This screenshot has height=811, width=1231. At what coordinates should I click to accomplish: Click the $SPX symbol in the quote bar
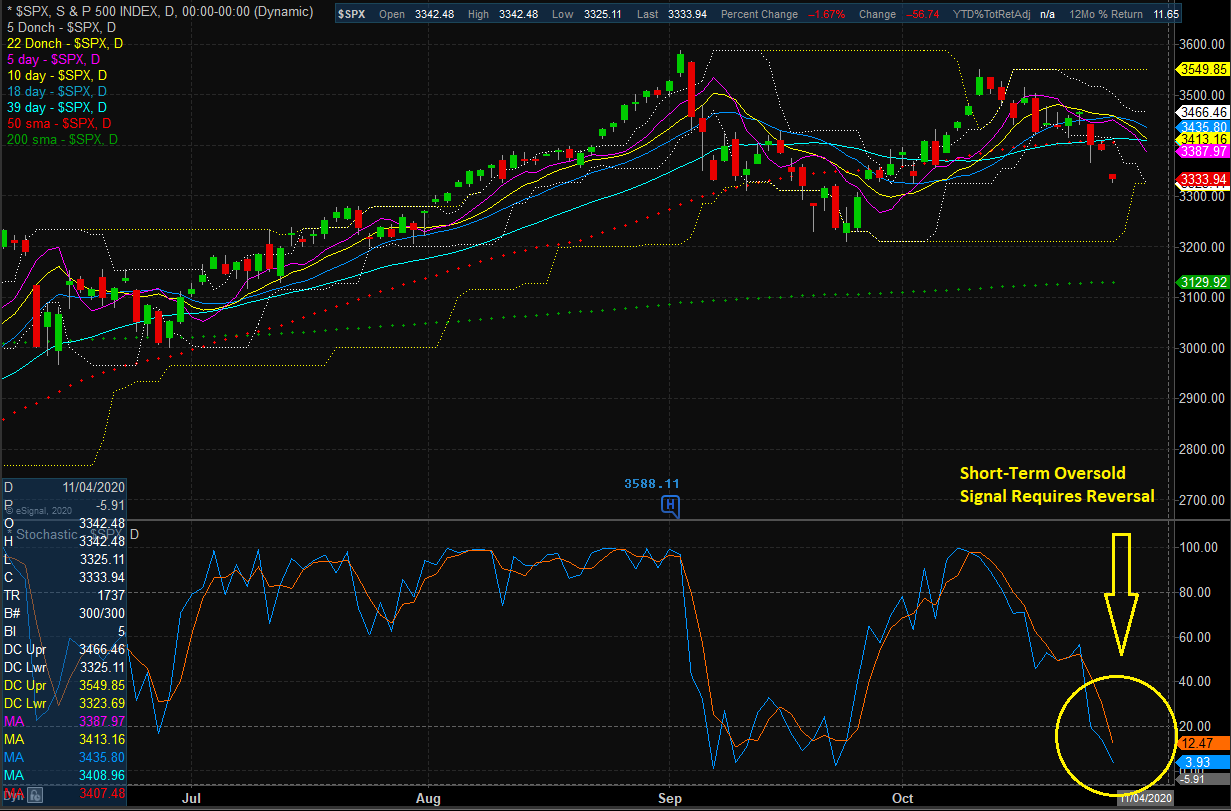click(x=354, y=14)
